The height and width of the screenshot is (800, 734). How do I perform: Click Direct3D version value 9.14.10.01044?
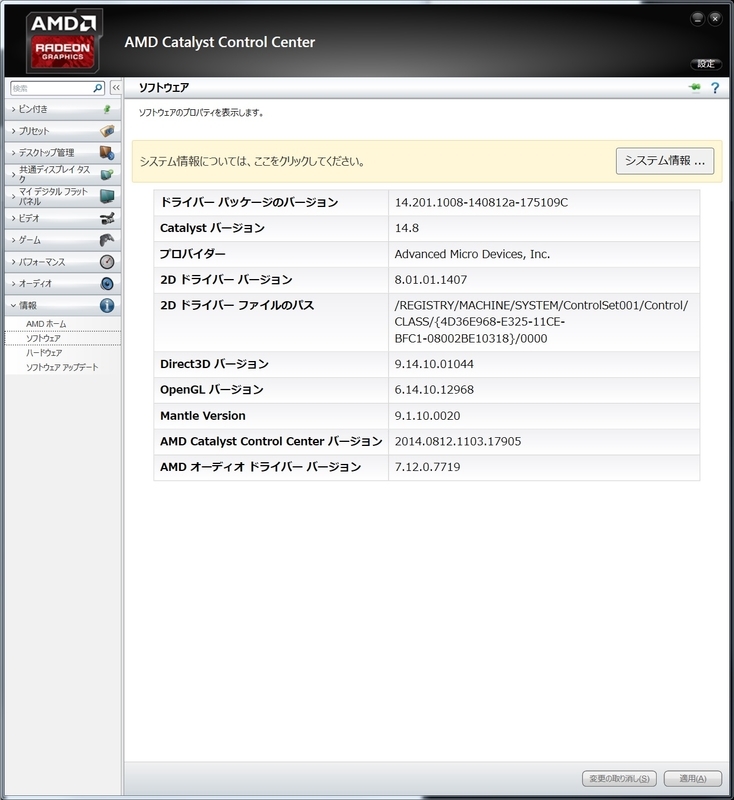point(434,364)
